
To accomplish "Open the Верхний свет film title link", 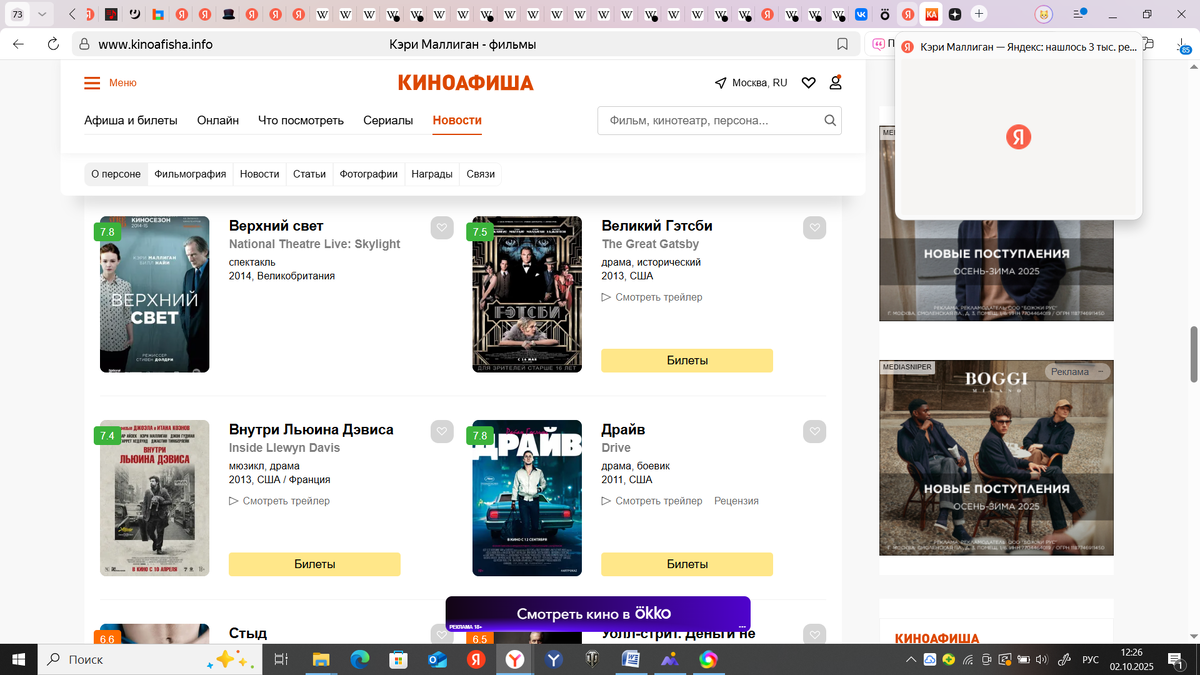I will pos(276,226).
